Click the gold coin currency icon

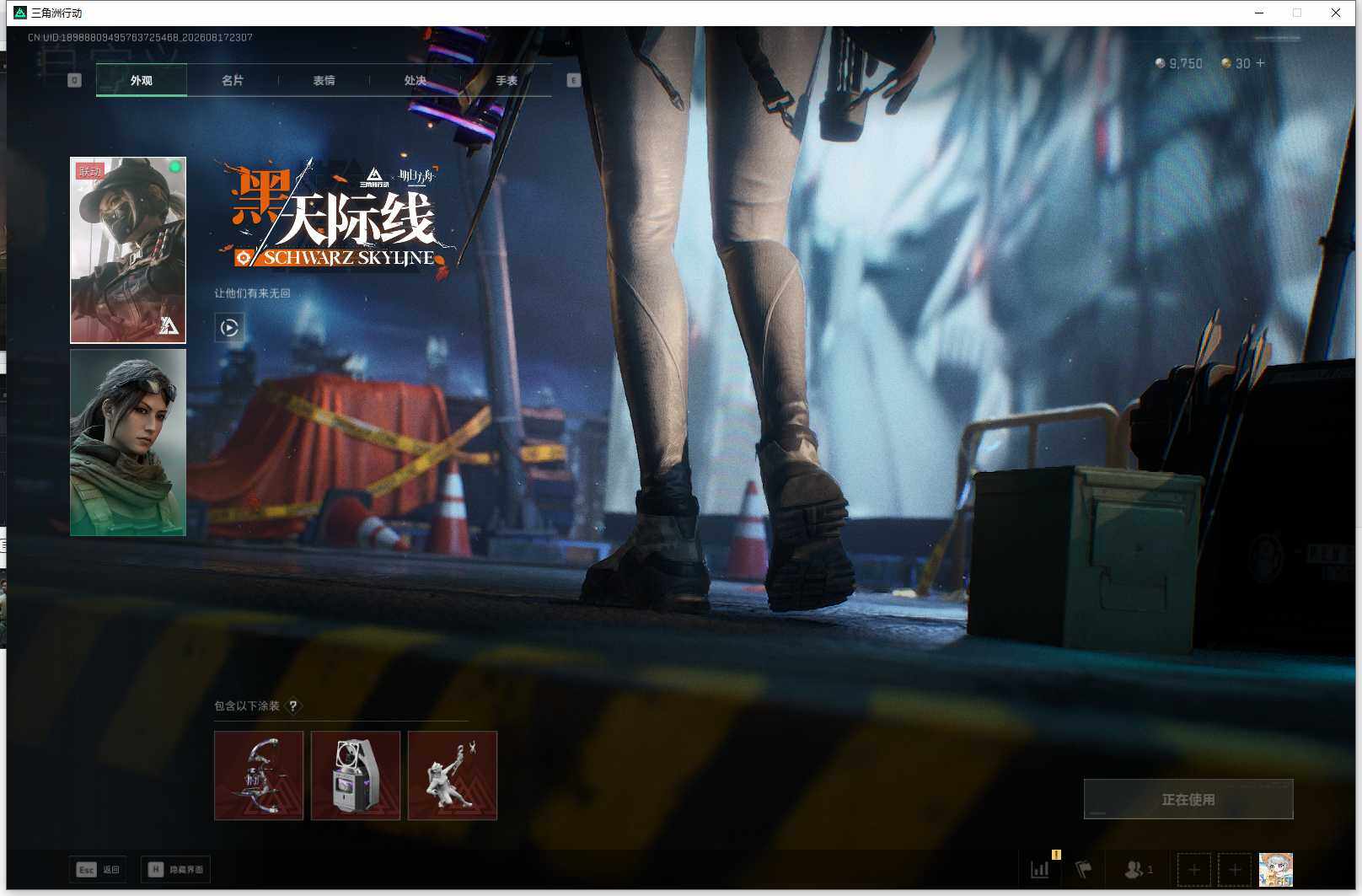click(1226, 63)
